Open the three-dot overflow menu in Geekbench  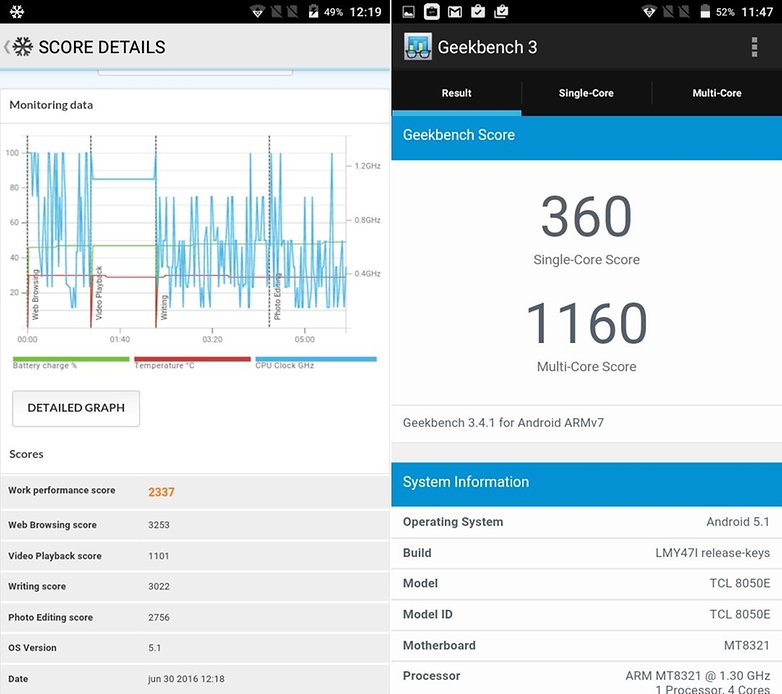coord(754,47)
